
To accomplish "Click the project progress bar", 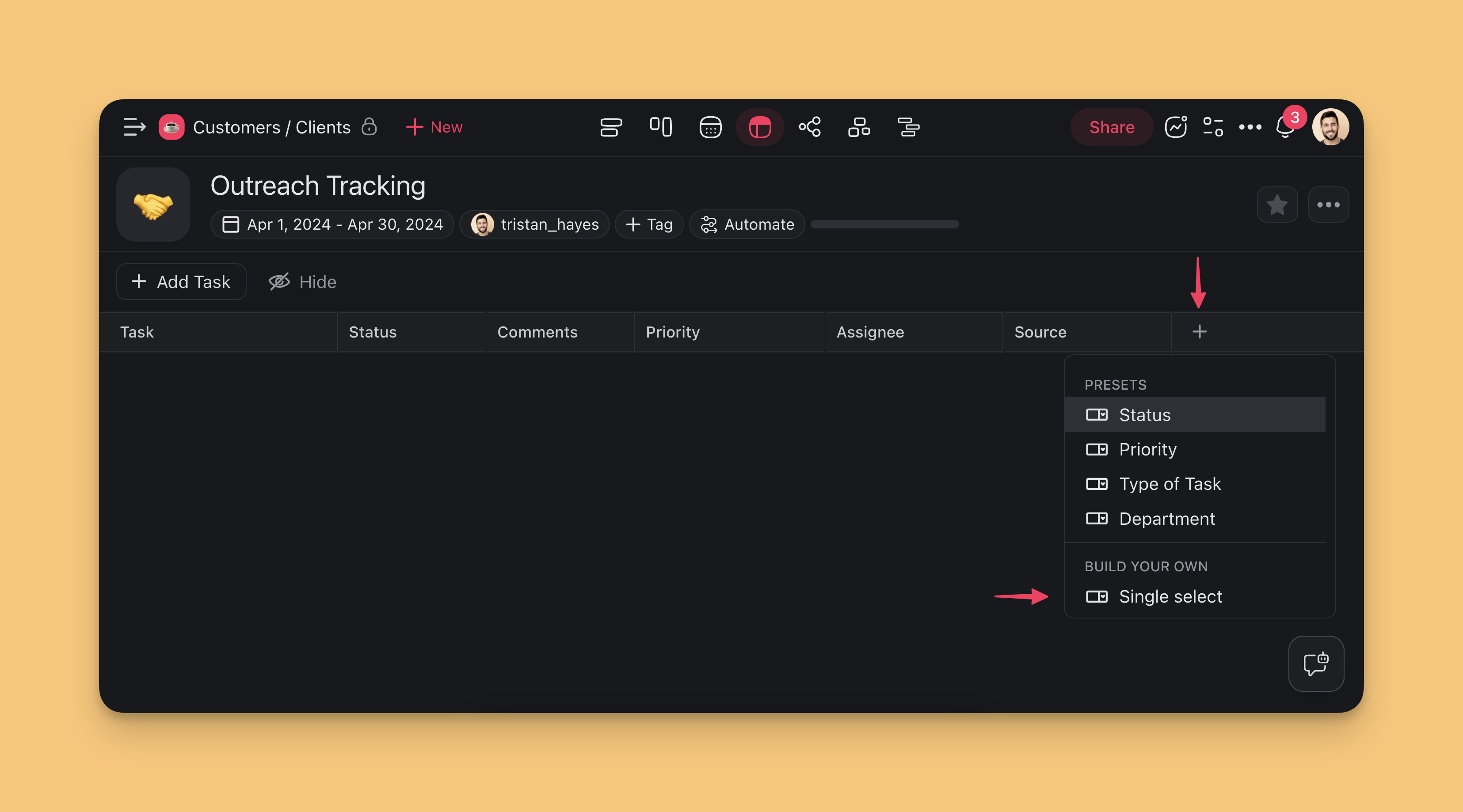I will pyautogui.click(x=884, y=224).
